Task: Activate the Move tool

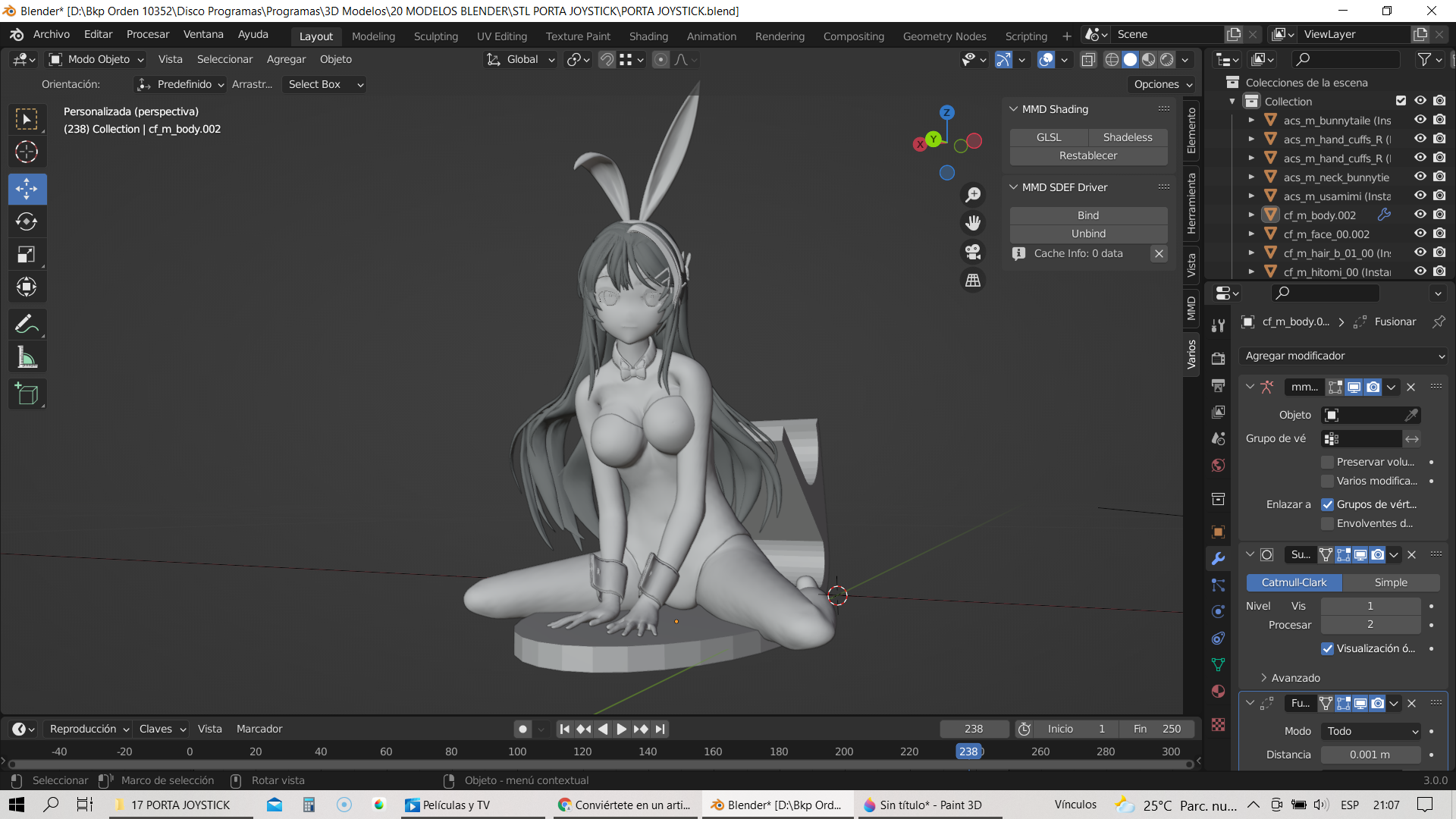Action: [x=27, y=189]
